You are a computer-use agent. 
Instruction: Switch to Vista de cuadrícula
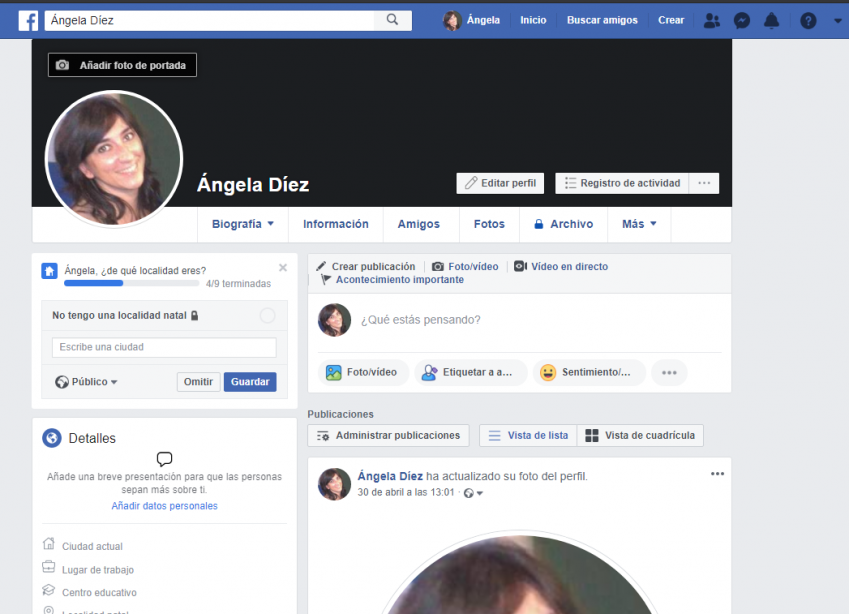(x=640, y=435)
